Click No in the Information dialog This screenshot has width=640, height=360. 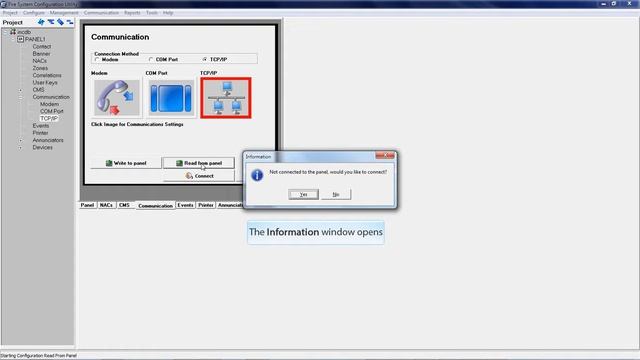(336, 194)
